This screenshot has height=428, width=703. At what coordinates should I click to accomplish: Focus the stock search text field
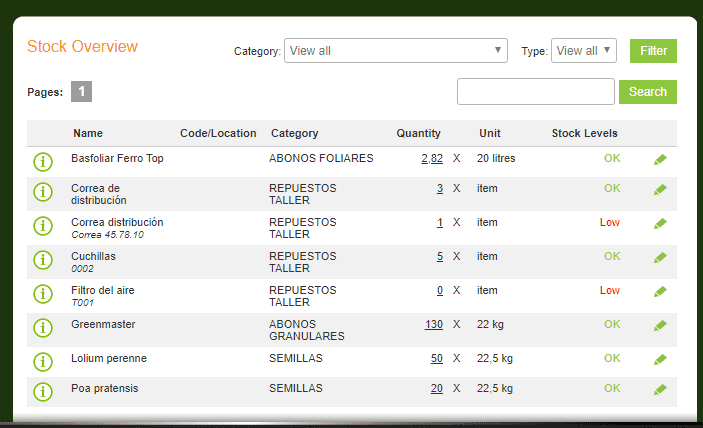(536, 91)
